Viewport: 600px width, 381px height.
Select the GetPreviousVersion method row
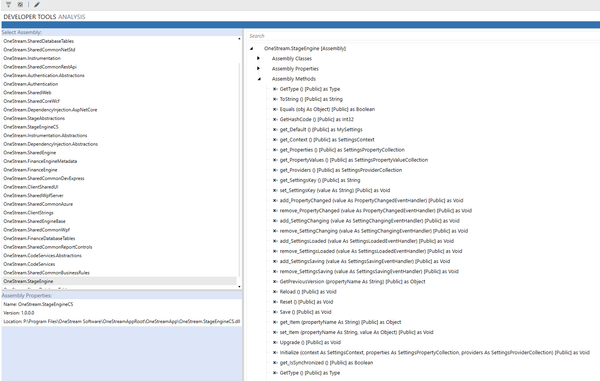coord(352,282)
